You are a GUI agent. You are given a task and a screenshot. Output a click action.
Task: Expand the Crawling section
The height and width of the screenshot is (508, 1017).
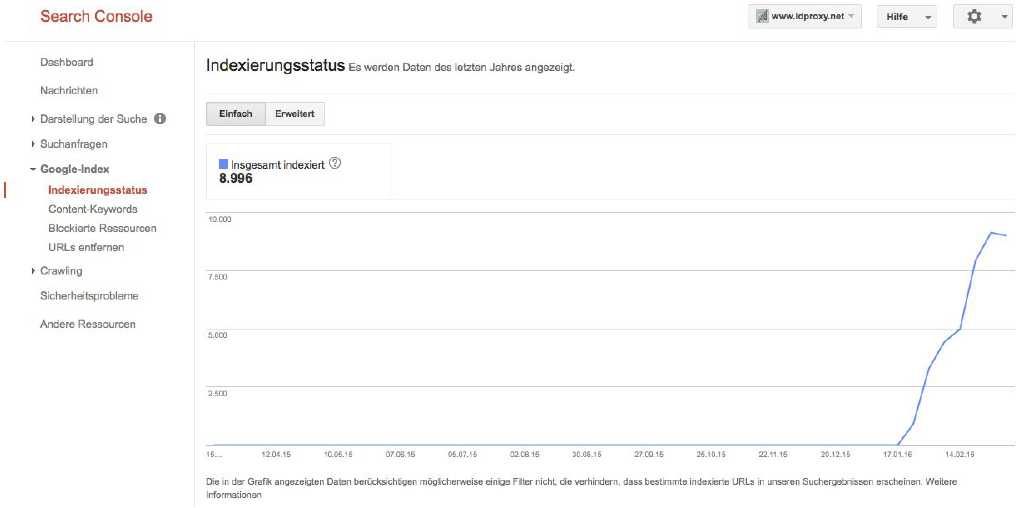61,271
